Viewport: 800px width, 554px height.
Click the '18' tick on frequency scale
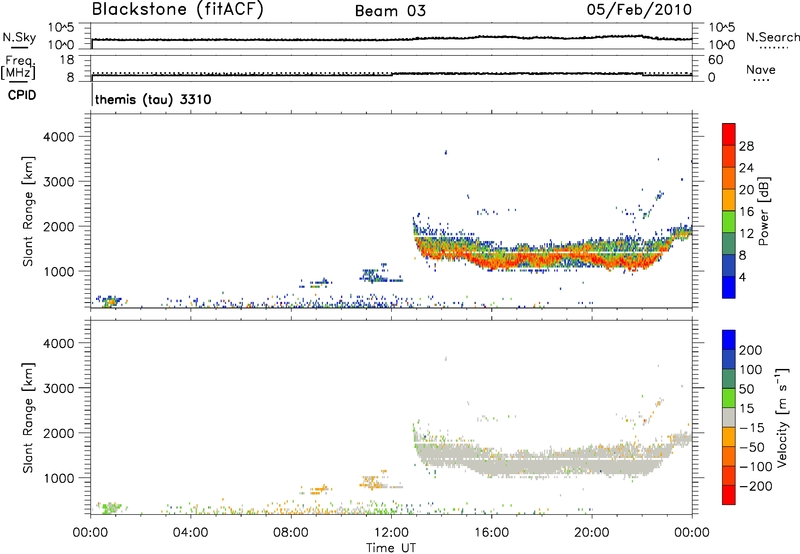point(67,60)
